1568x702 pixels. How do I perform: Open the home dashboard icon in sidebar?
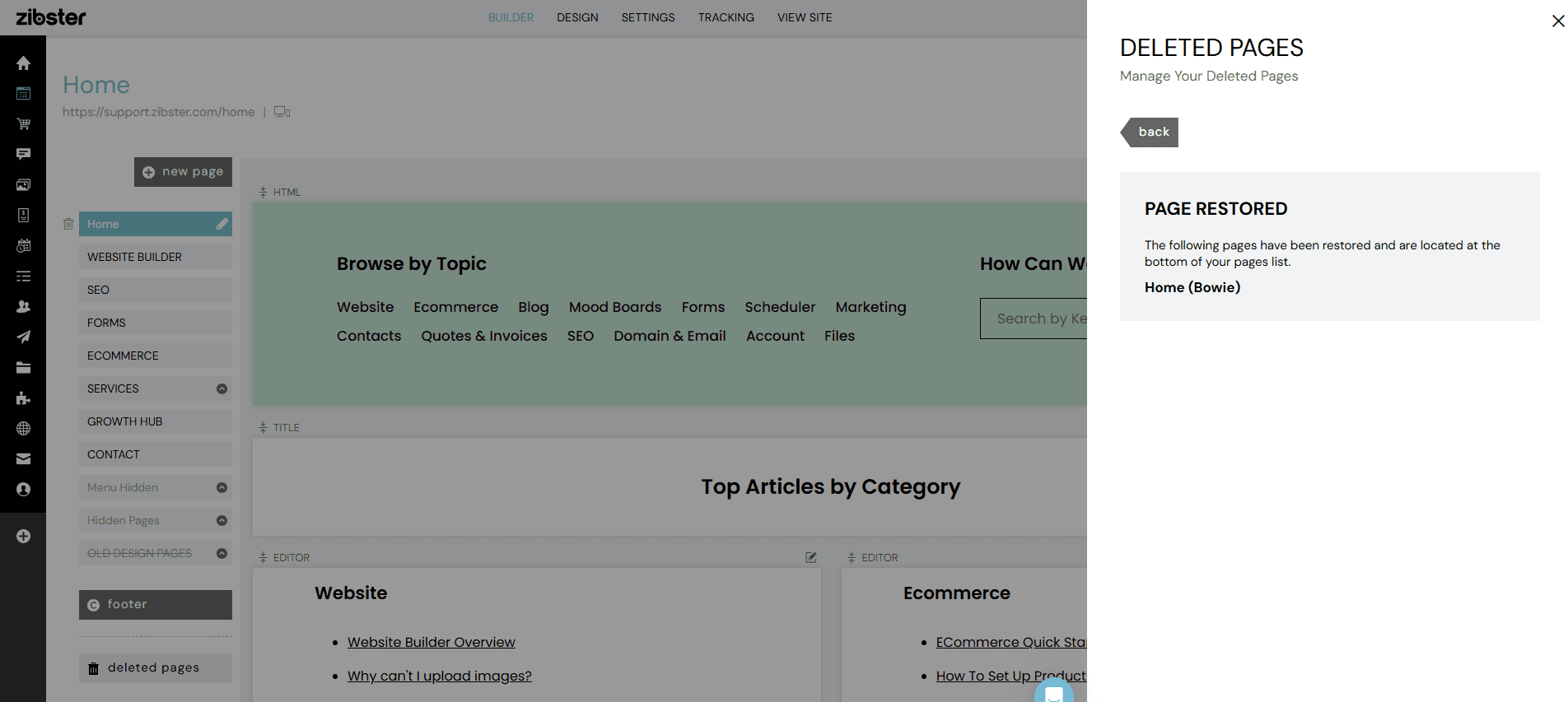[x=23, y=63]
